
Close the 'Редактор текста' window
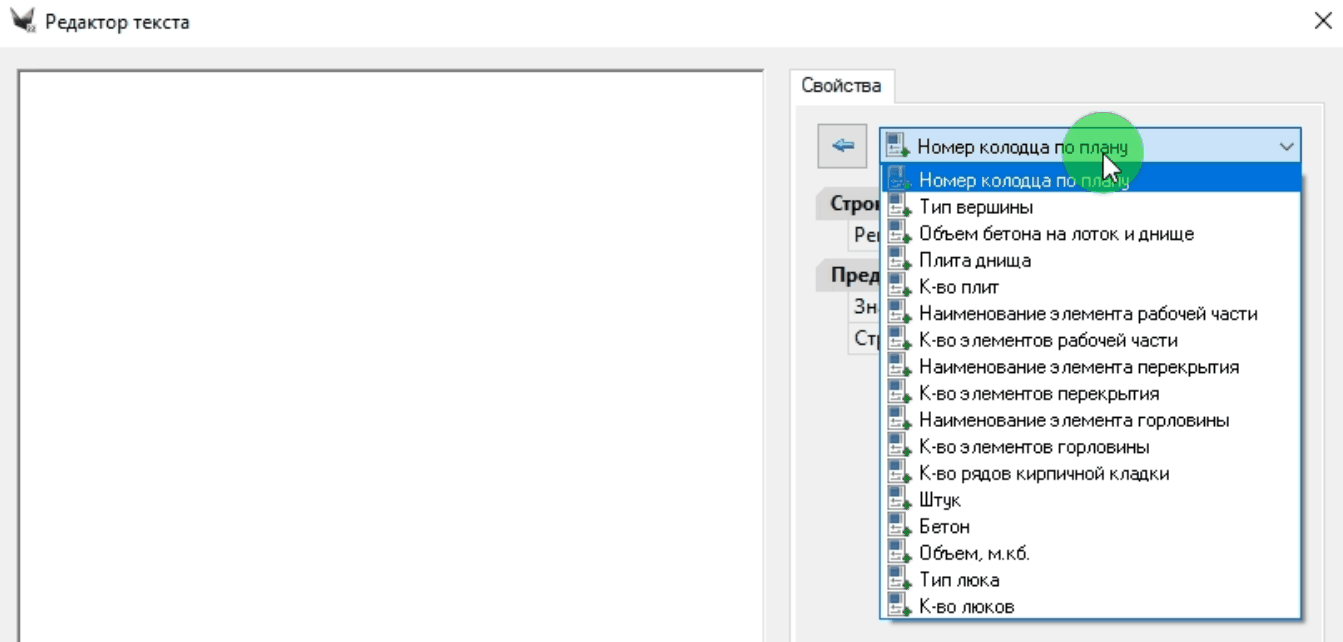(x=1322, y=21)
